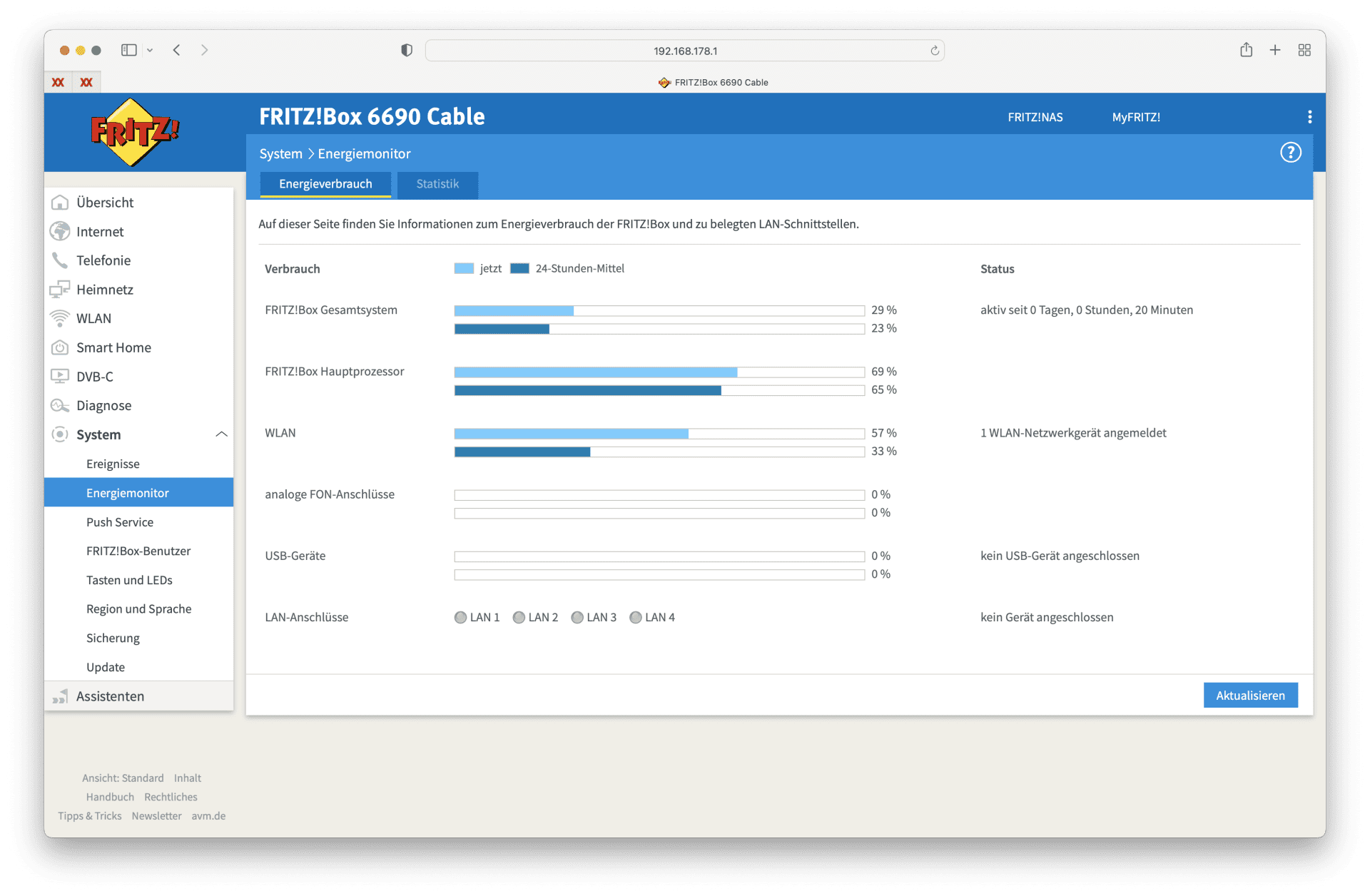Open the Rechtliches footer link

click(x=171, y=798)
